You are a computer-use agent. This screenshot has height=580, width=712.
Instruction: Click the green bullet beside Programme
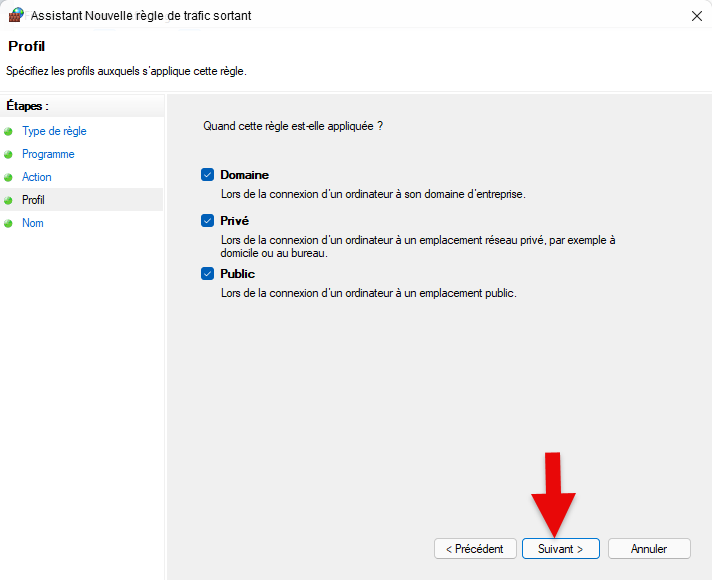(x=8, y=154)
